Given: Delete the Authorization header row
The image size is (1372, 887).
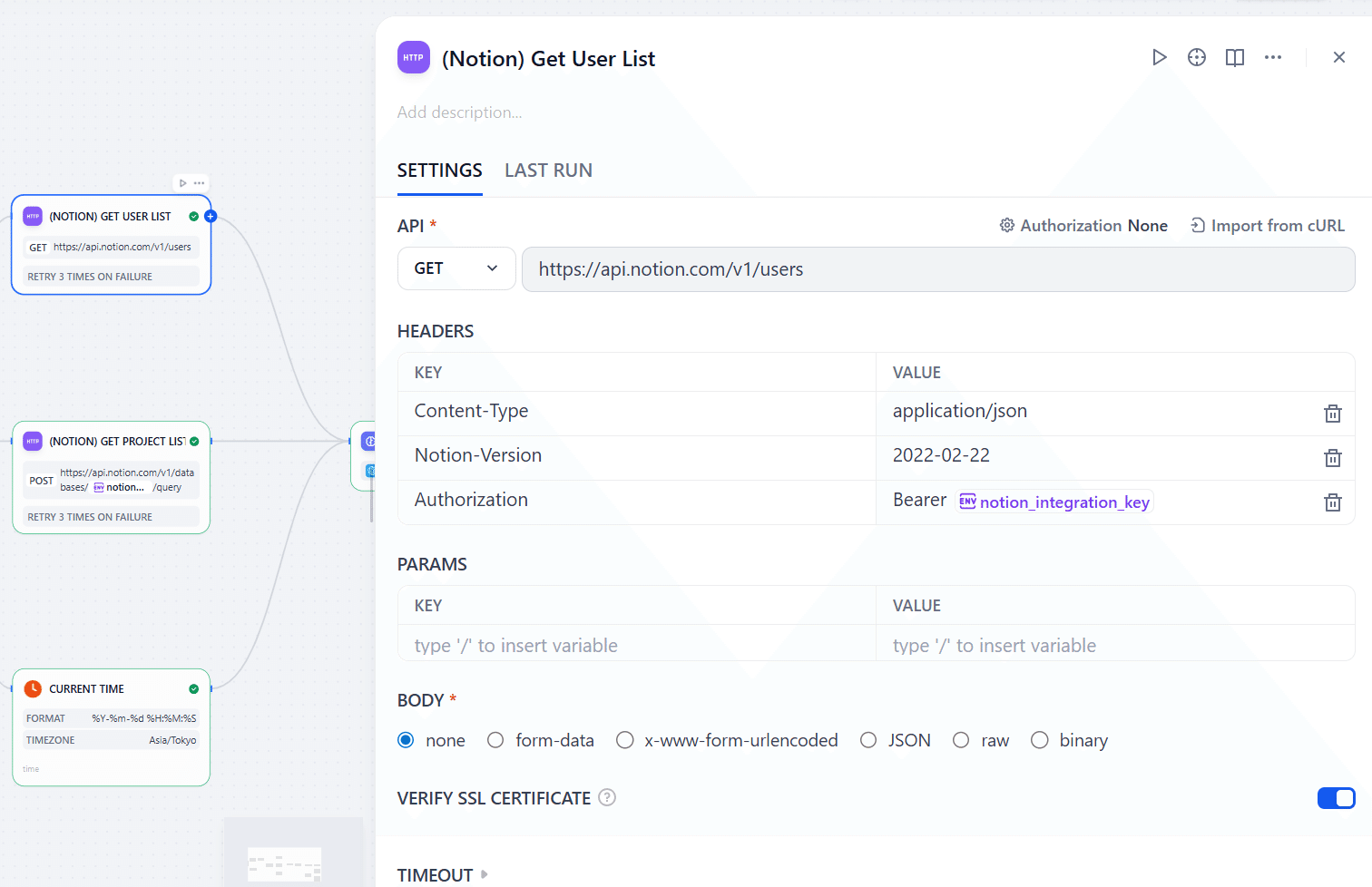Looking at the screenshot, I should click(x=1332, y=502).
